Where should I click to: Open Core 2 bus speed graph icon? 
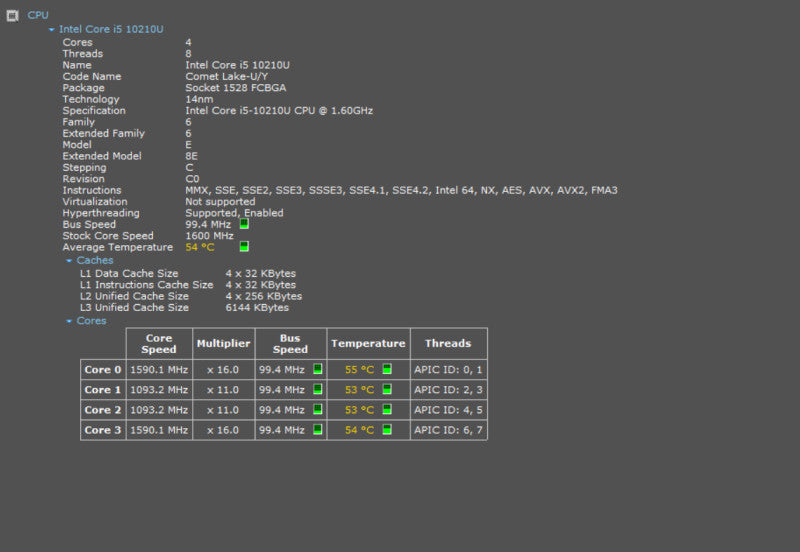(317, 409)
